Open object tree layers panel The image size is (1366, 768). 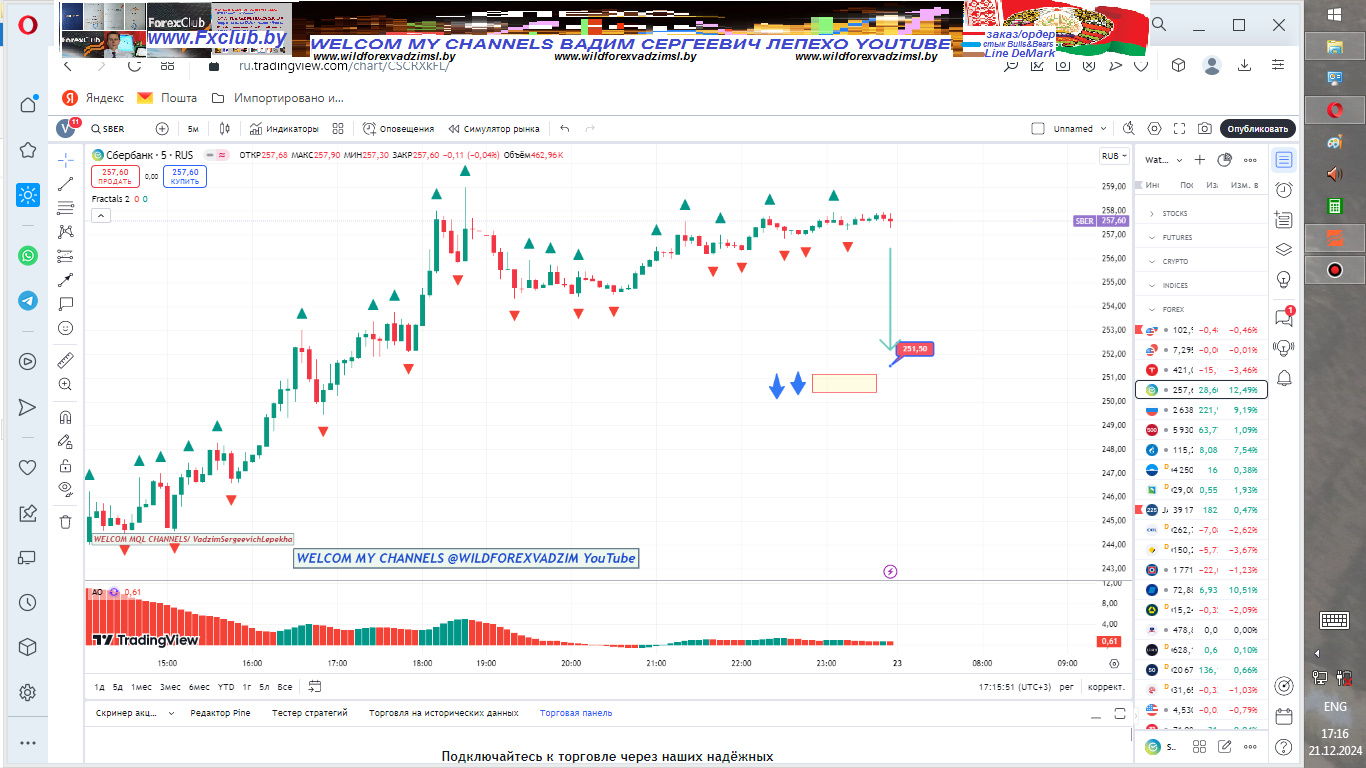[x=1284, y=249]
